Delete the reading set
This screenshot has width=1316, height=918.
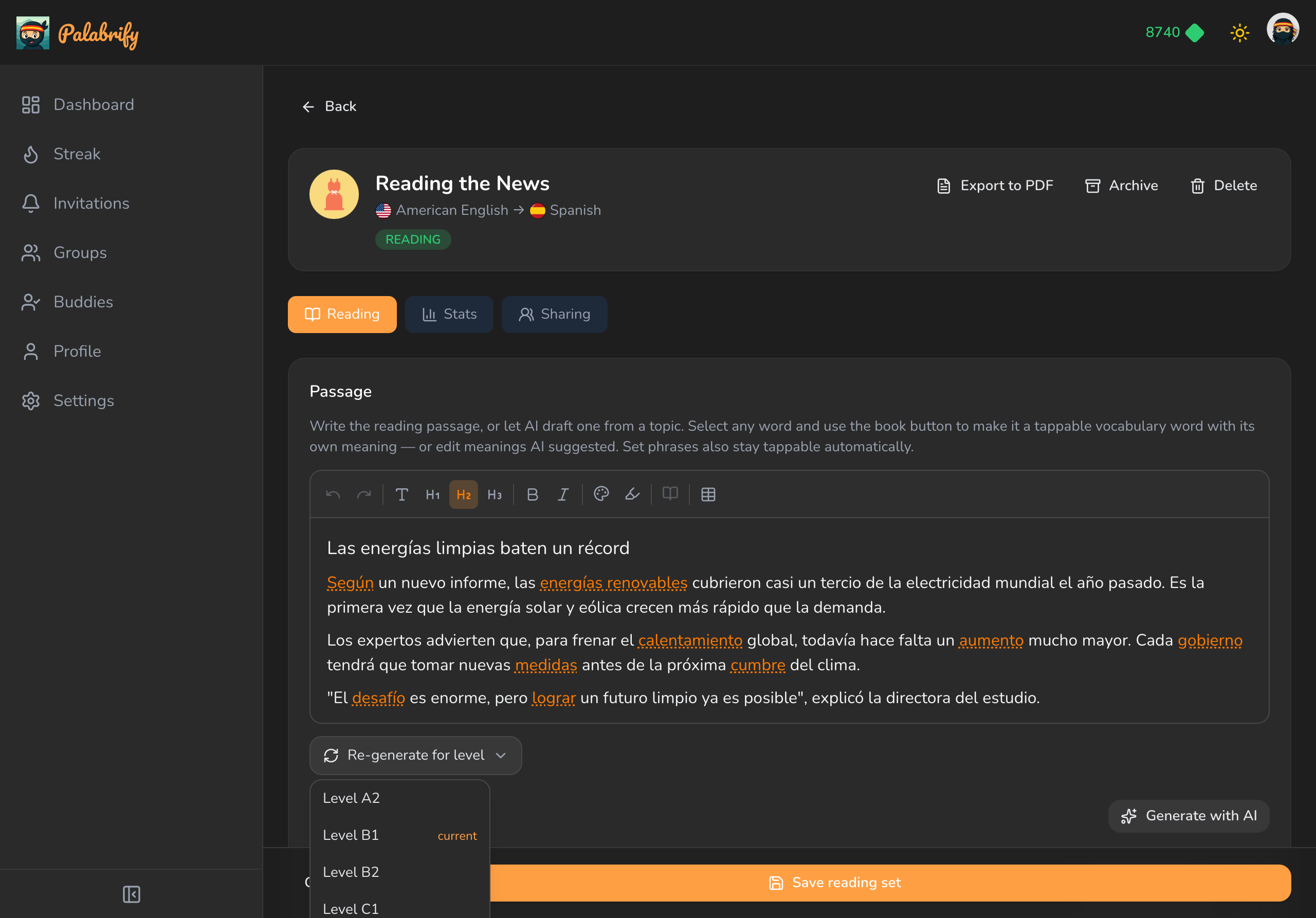[1223, 186]
